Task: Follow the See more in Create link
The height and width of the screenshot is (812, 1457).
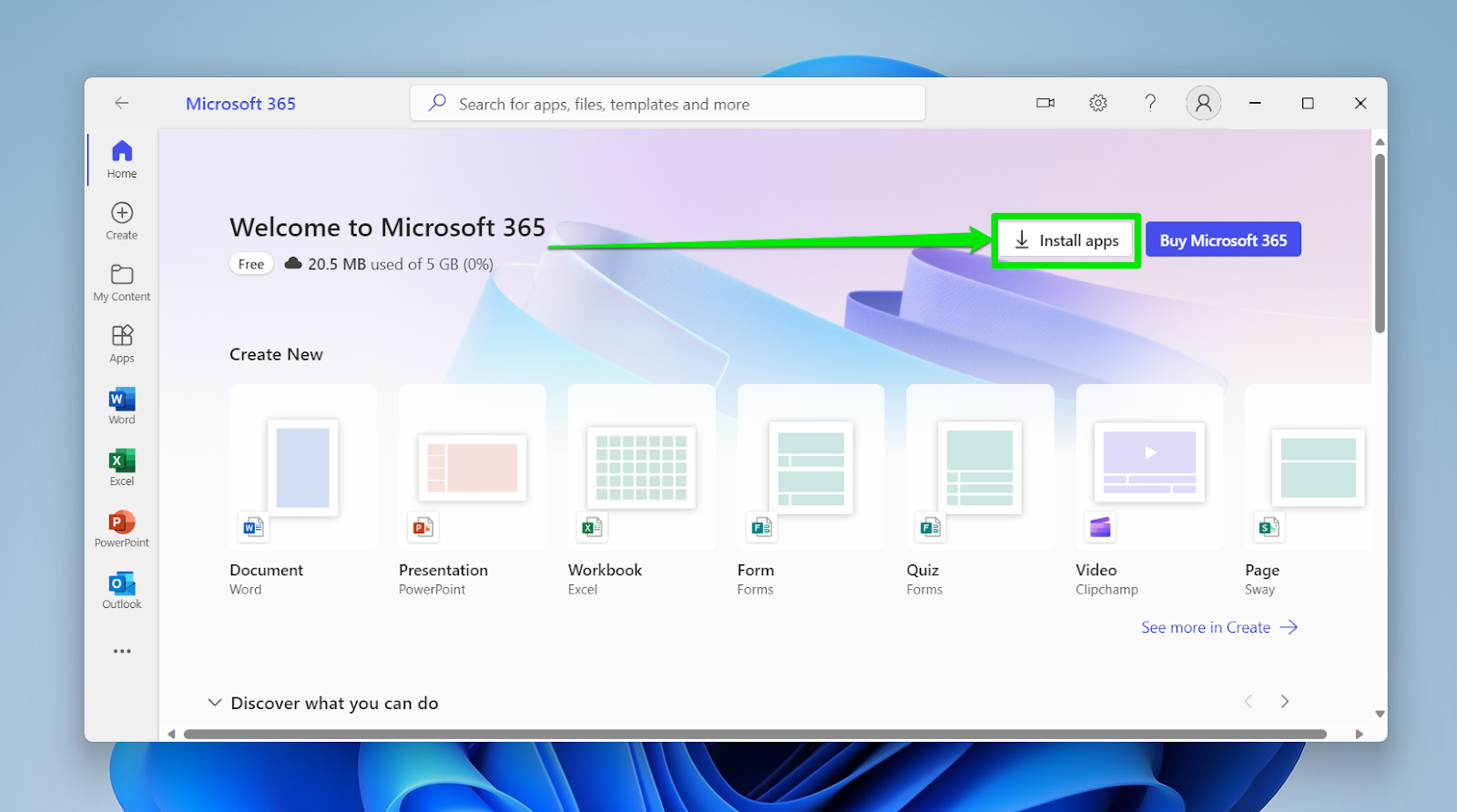Action: (1219, 627)
